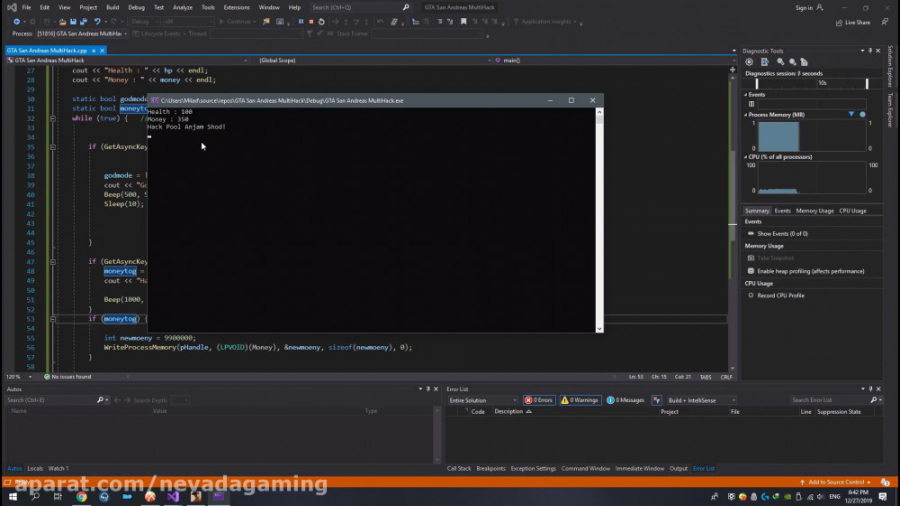Switch to the Locals tab

[35, 469]
